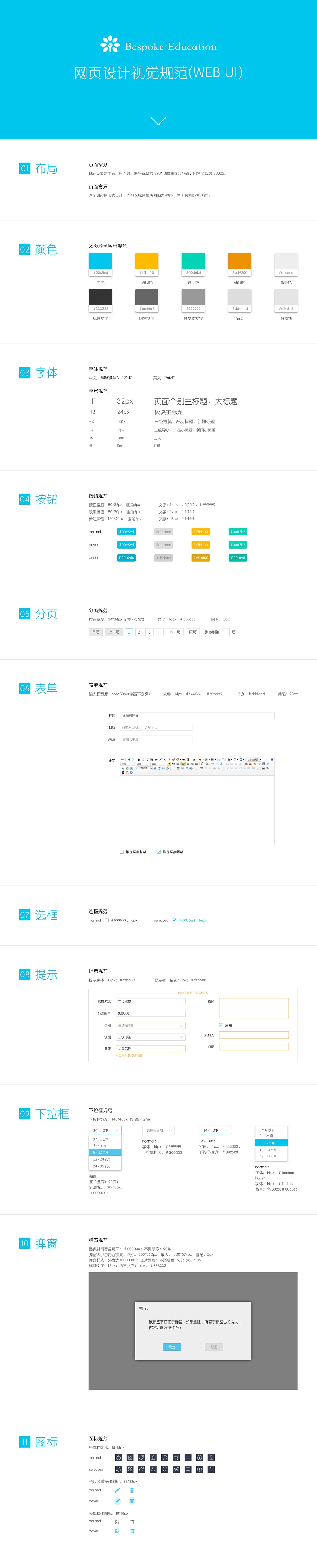Click the 来源 请输入来源 field
The image size is (317, 1568).
[x=156, y=740]
